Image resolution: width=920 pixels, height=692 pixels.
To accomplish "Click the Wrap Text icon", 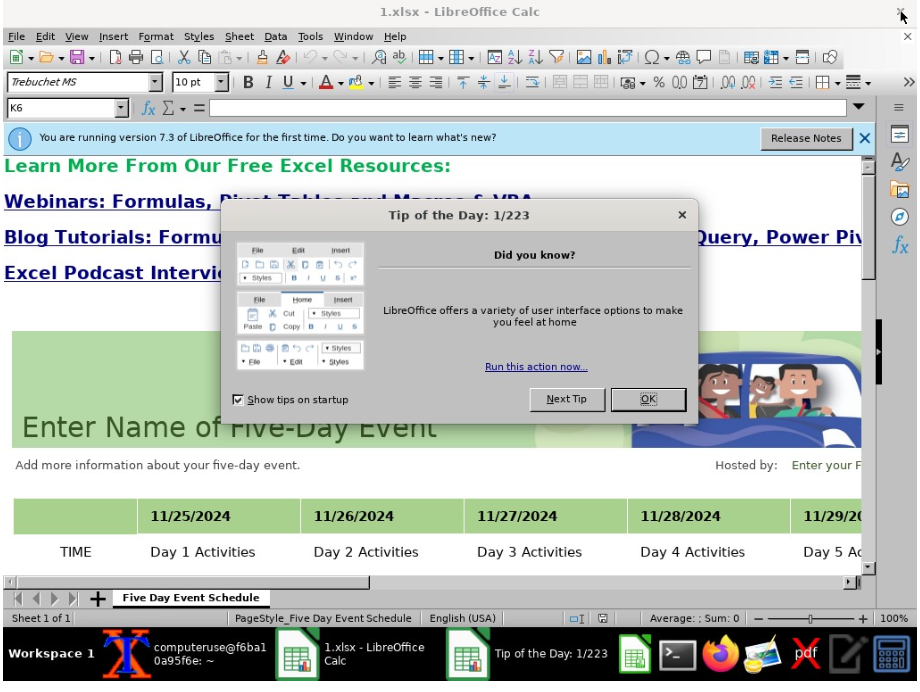I will click(532, 82).
